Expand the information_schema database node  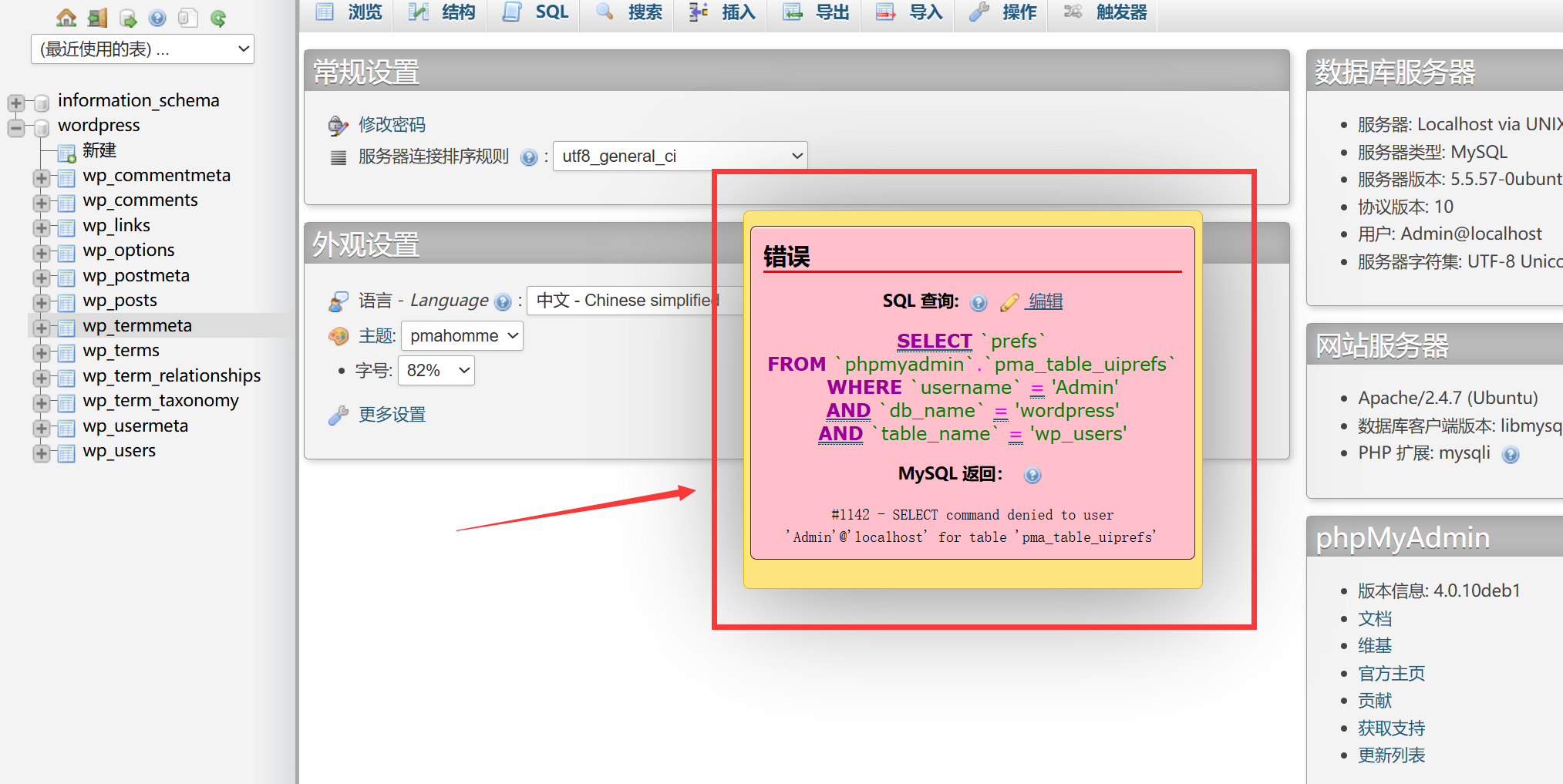tap(15, 103)
